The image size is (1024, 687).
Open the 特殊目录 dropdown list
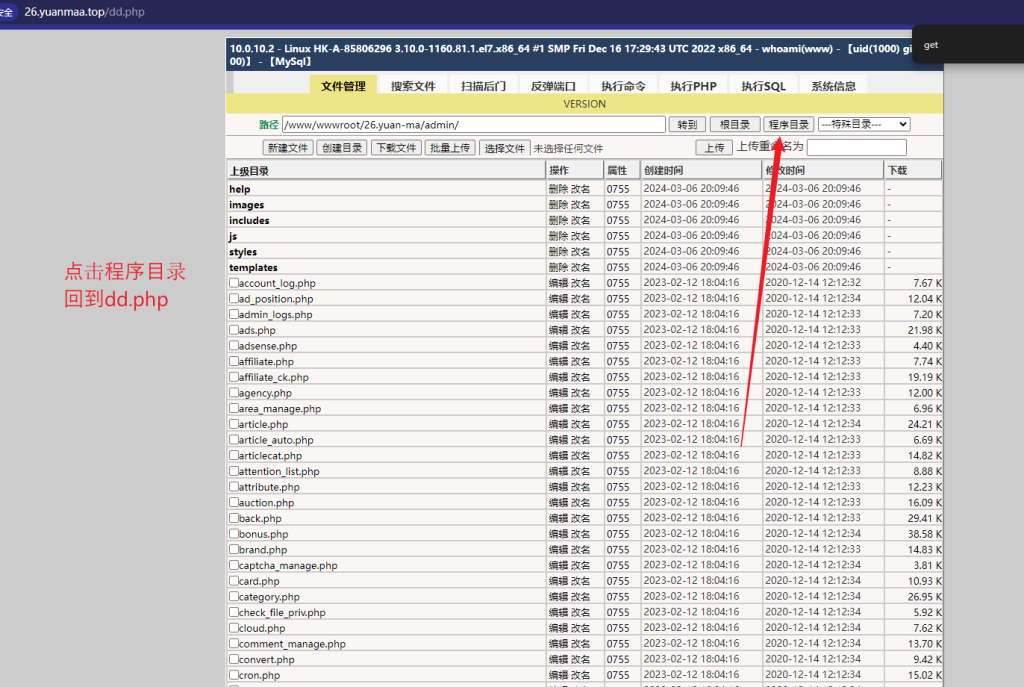(863, 124)
